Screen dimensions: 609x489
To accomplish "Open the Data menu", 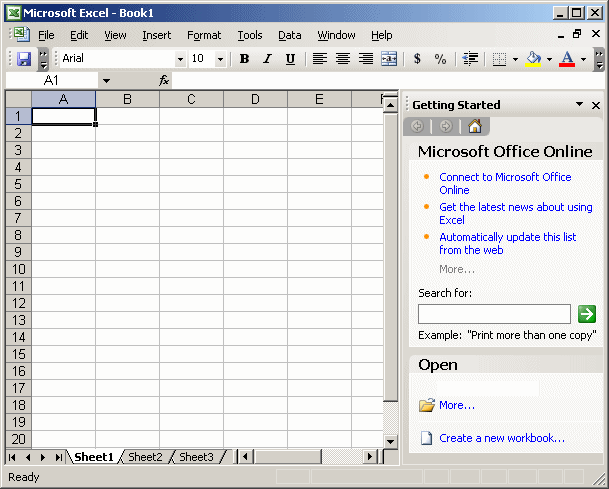I will (290, 35).
